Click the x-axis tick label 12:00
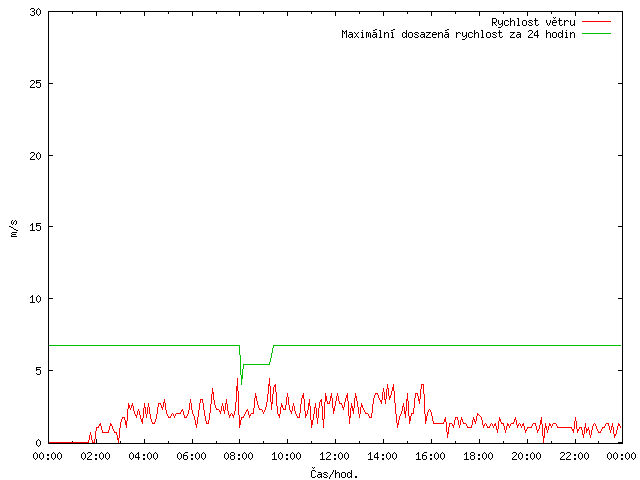This screenshot has width=640, height=480. pyautogui.click(x=334, y=456)
